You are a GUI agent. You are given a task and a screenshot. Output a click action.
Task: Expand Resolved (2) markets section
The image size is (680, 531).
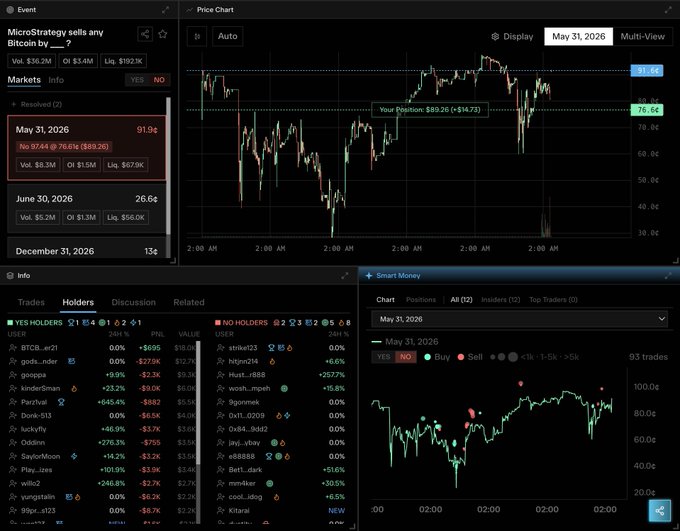click(36, 105)
